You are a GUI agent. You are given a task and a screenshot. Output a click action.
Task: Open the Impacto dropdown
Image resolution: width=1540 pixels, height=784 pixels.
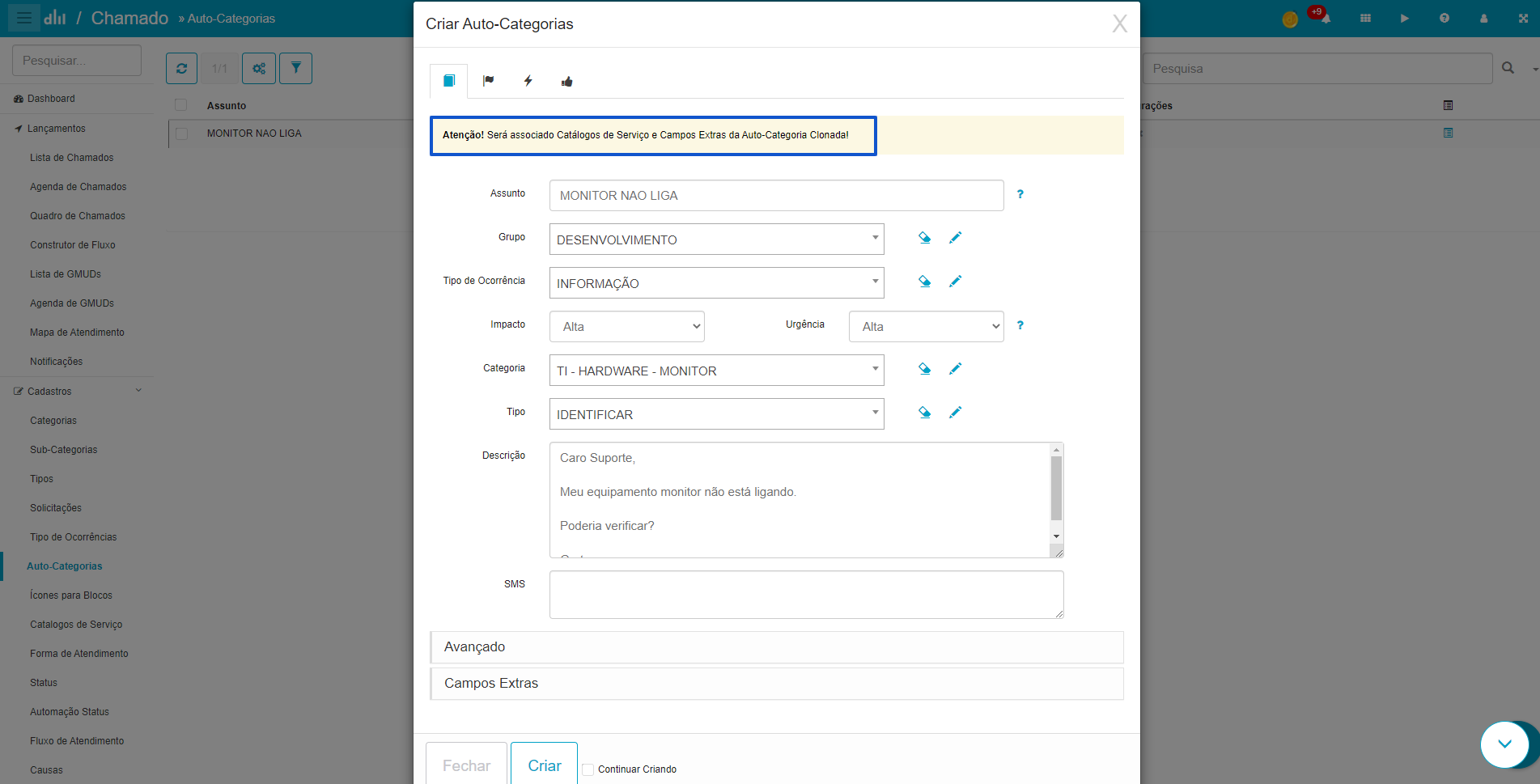coord(627,327)
